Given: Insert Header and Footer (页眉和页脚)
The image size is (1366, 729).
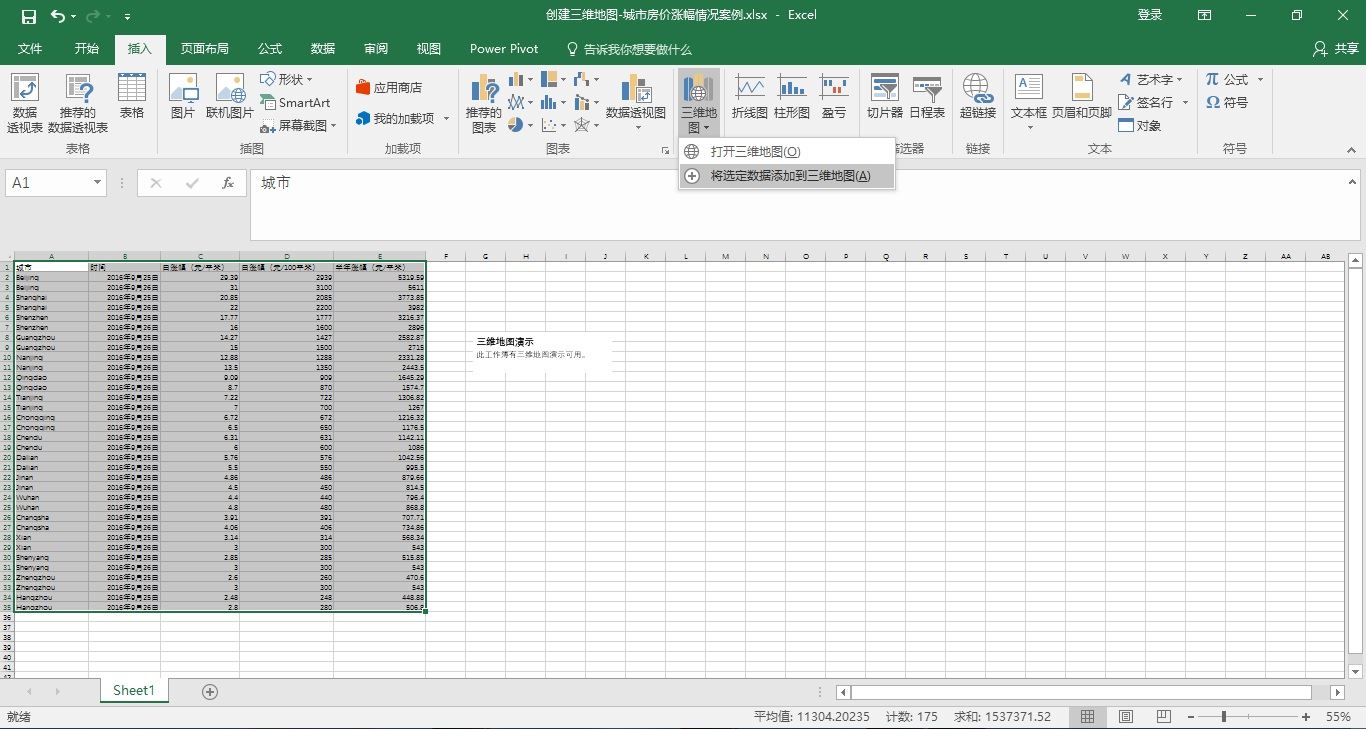Looking at the screenshot, I should [x=1081, y=97].
